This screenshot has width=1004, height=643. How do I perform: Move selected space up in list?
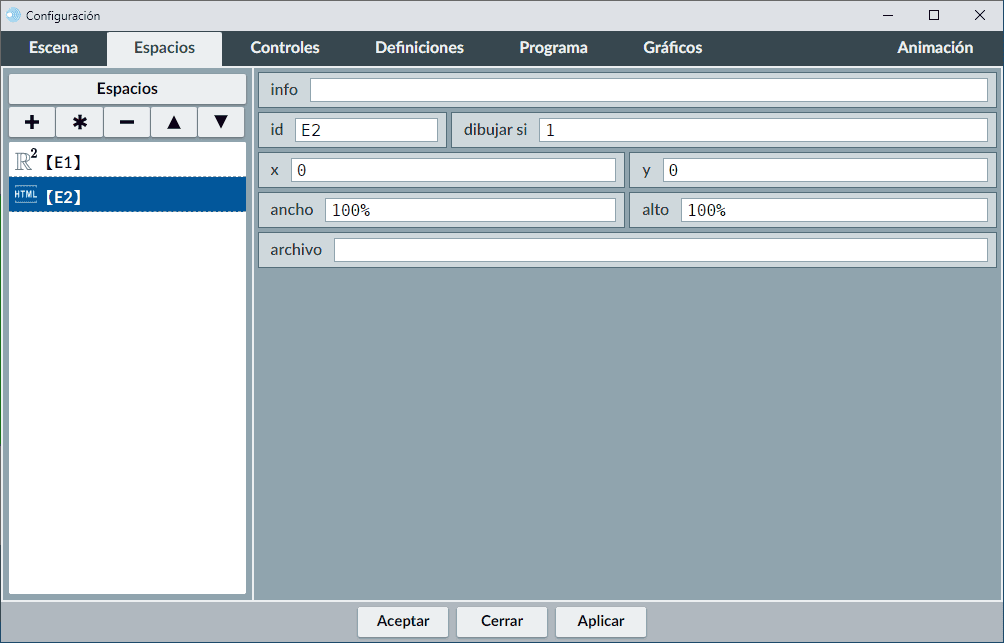pos(174,122)
